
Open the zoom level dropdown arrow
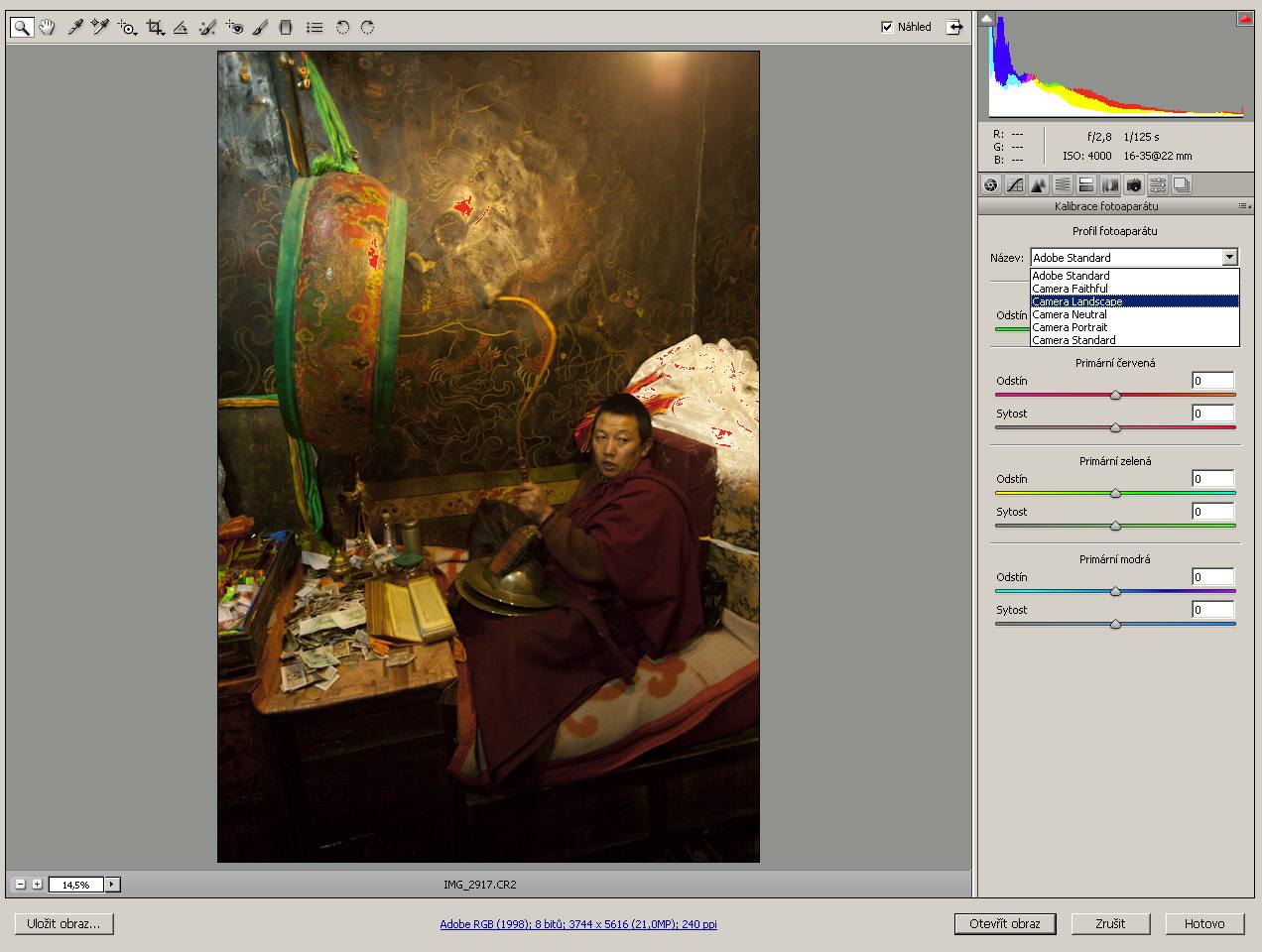click(x=112, y=885)
